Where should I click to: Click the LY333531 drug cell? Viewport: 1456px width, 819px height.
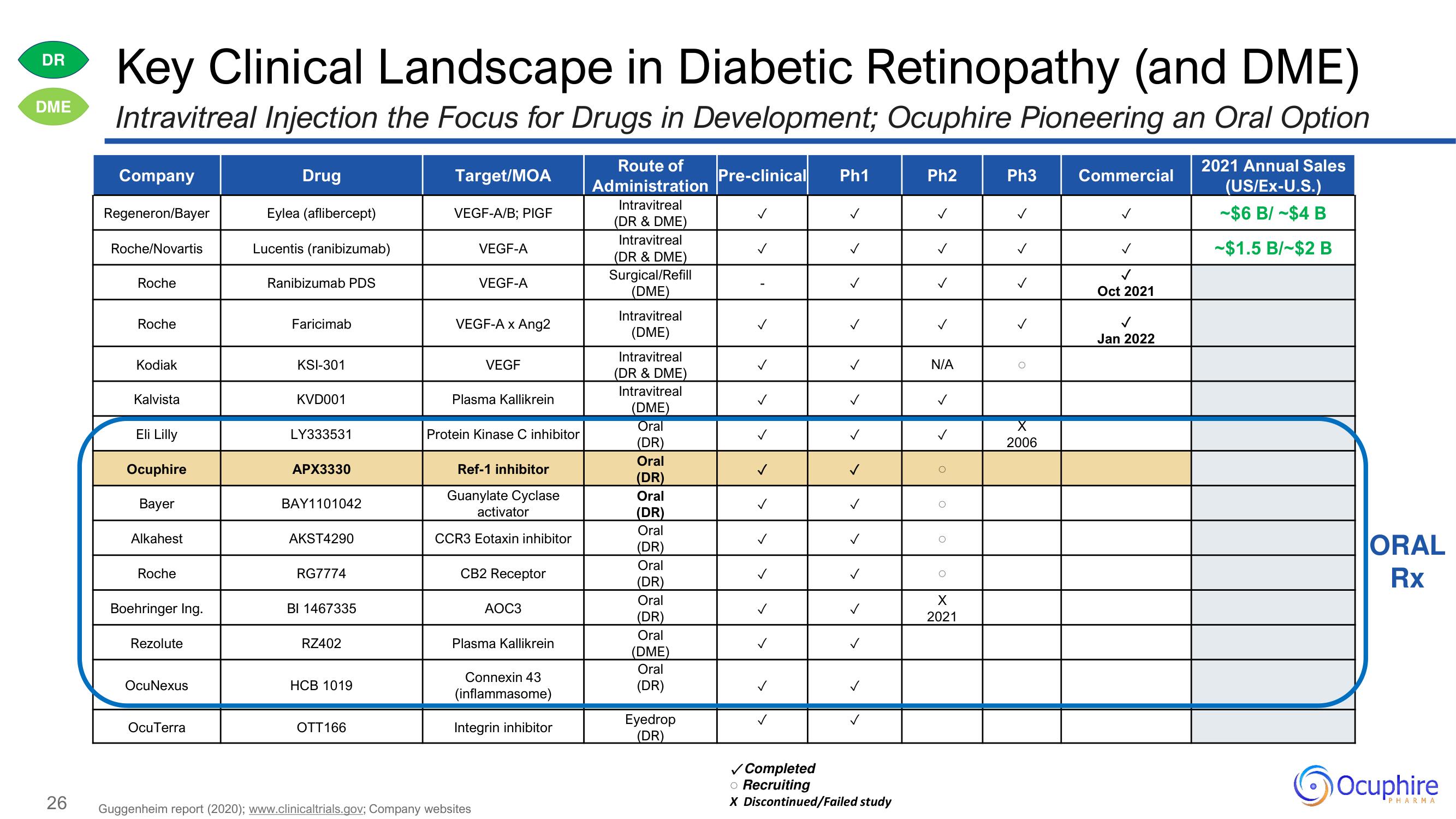pos(321,434)
